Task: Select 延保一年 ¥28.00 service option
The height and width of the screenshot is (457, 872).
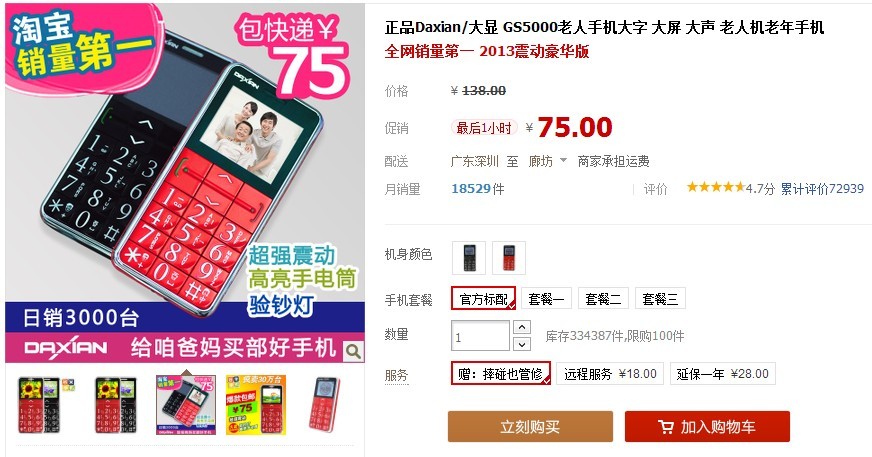Action: (x=722, y=374)
